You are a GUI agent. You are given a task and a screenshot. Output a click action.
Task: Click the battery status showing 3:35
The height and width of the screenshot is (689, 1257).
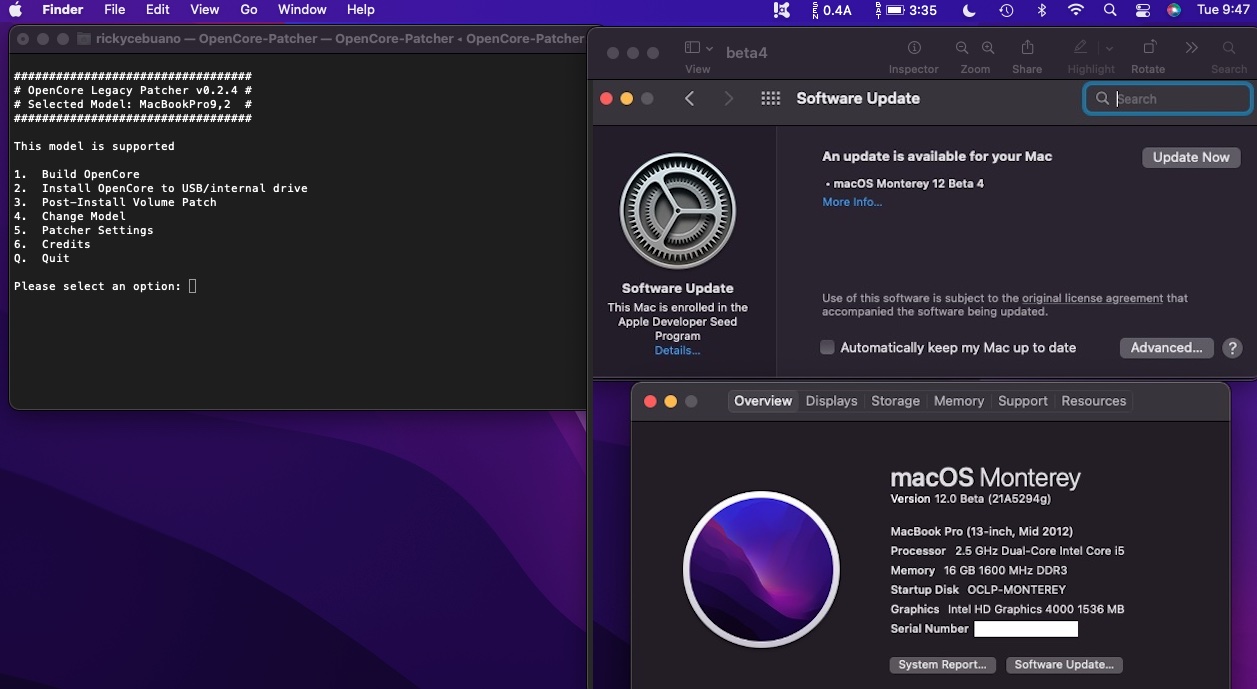[906, 10]
